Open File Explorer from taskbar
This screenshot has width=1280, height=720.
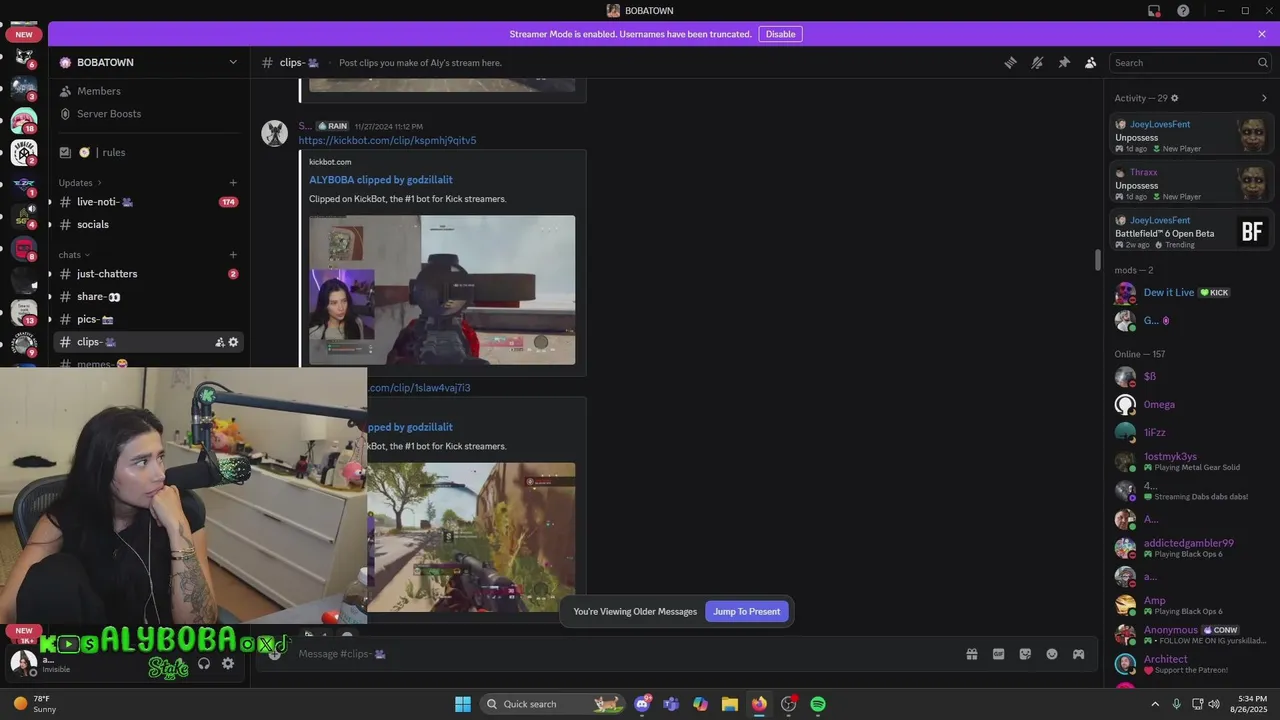coord(730,704)
